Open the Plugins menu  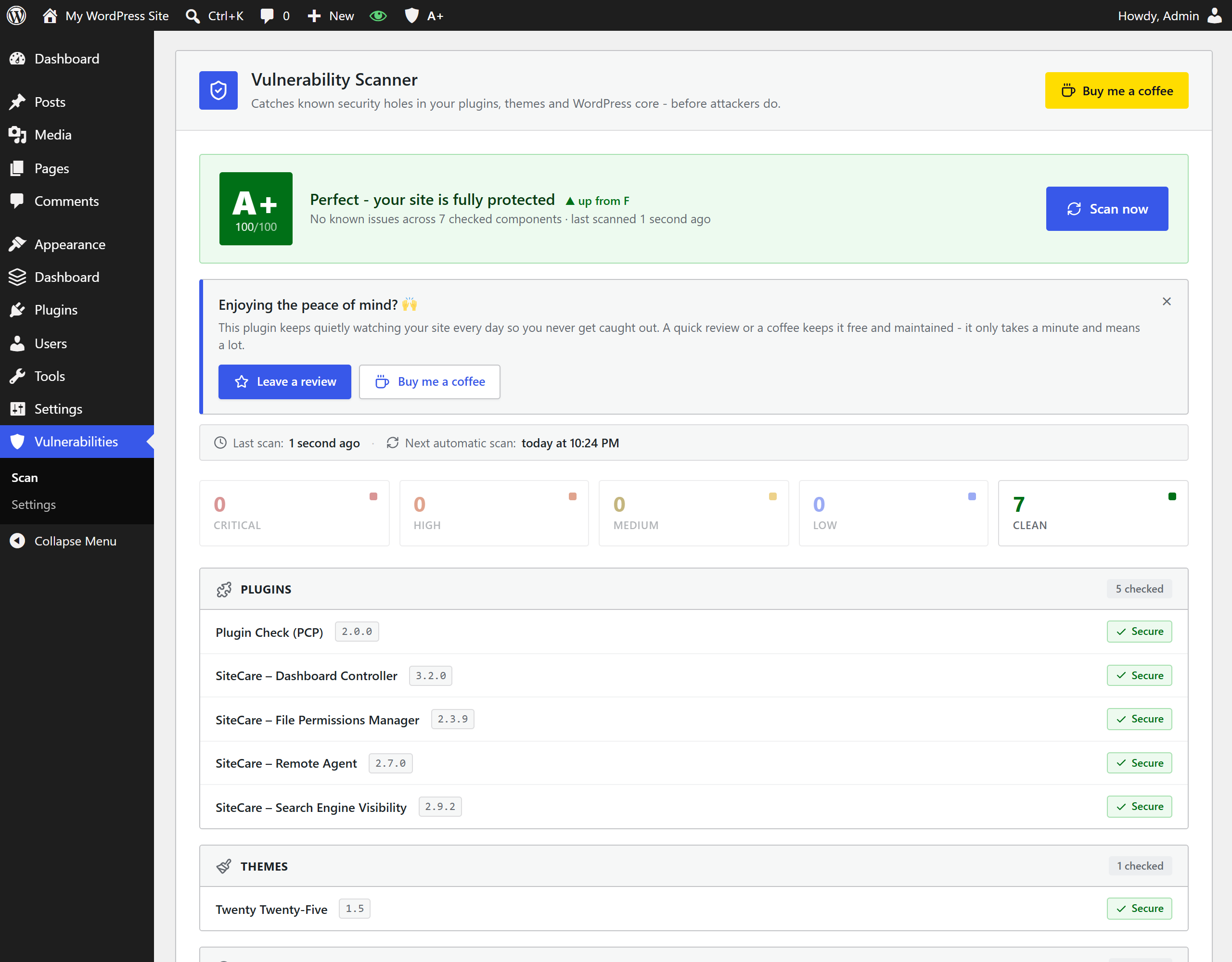click(x=77, y=310)
